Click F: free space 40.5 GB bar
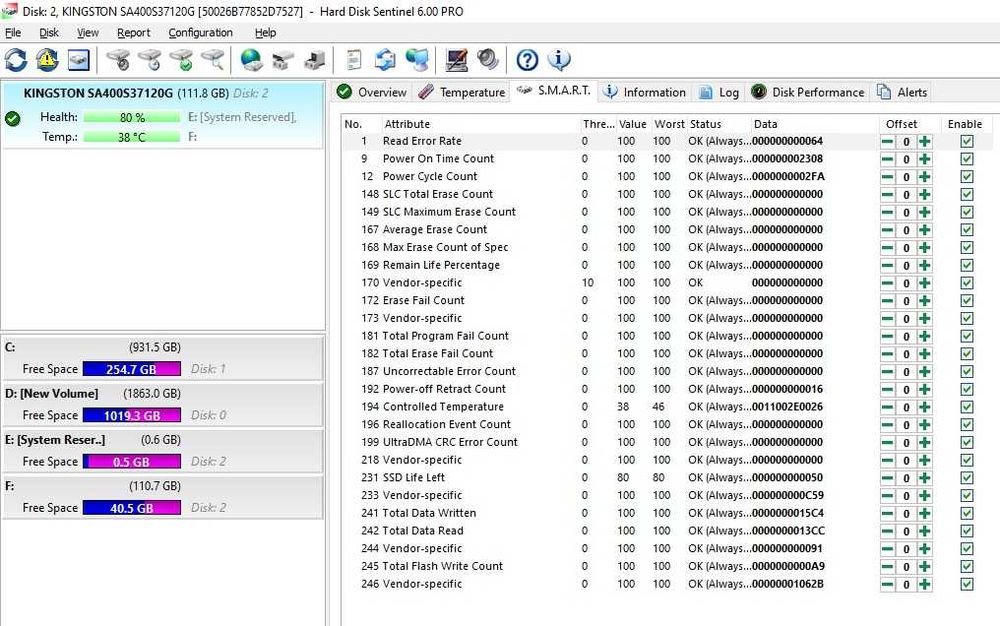This screenshot has height=626, width=1000. [131, 508]
